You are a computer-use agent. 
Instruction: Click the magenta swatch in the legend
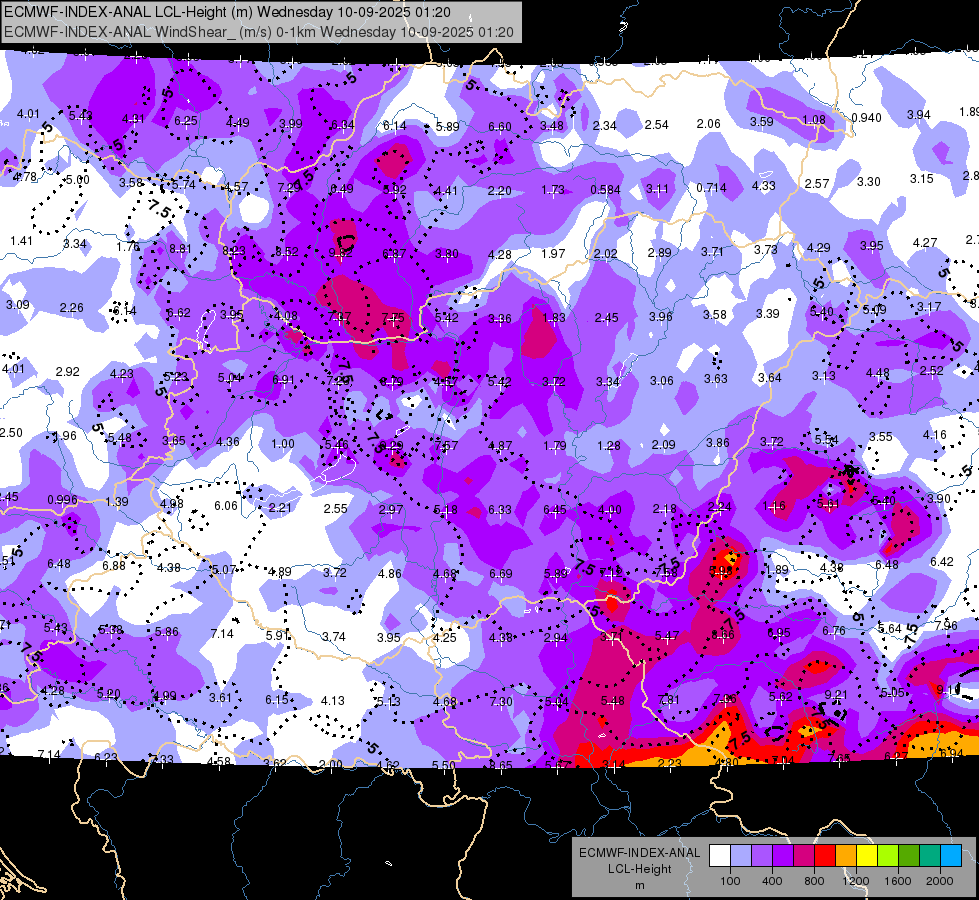pyautogui.click(x=804, y=856)
